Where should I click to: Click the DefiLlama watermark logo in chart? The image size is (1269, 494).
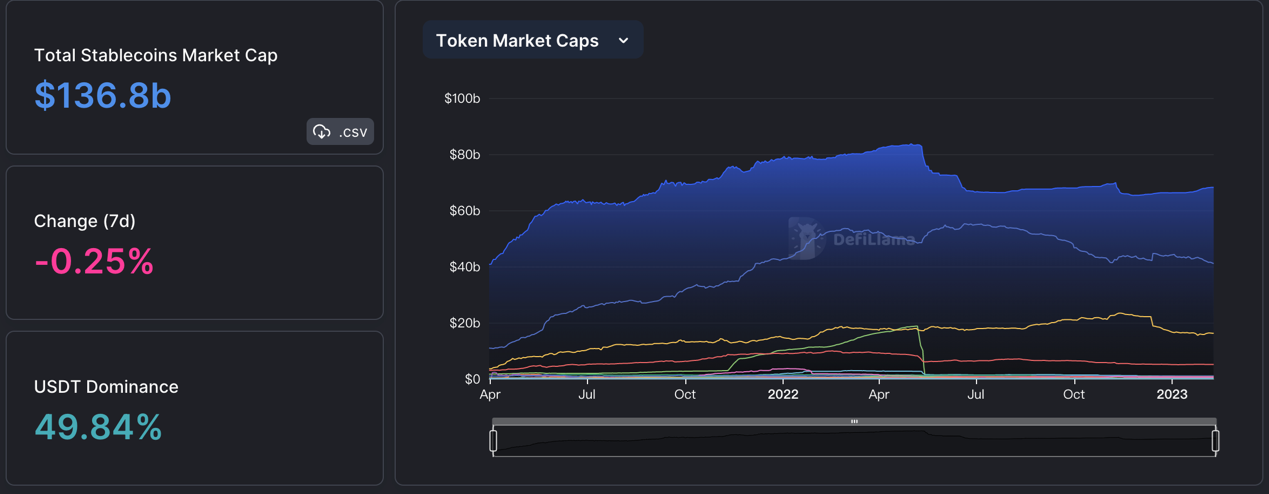[804, 238]
